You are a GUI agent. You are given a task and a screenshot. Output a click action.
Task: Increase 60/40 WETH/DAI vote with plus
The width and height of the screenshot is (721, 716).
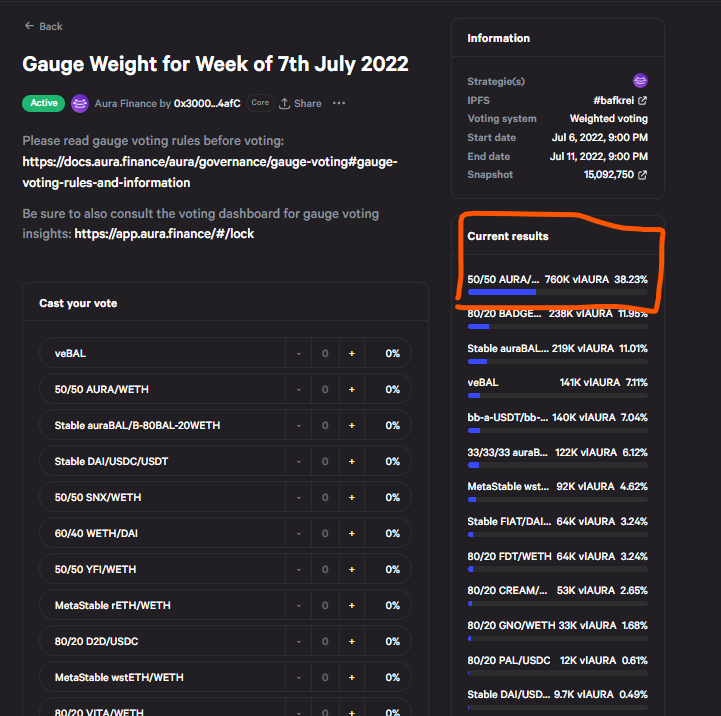tap(352, 533)
